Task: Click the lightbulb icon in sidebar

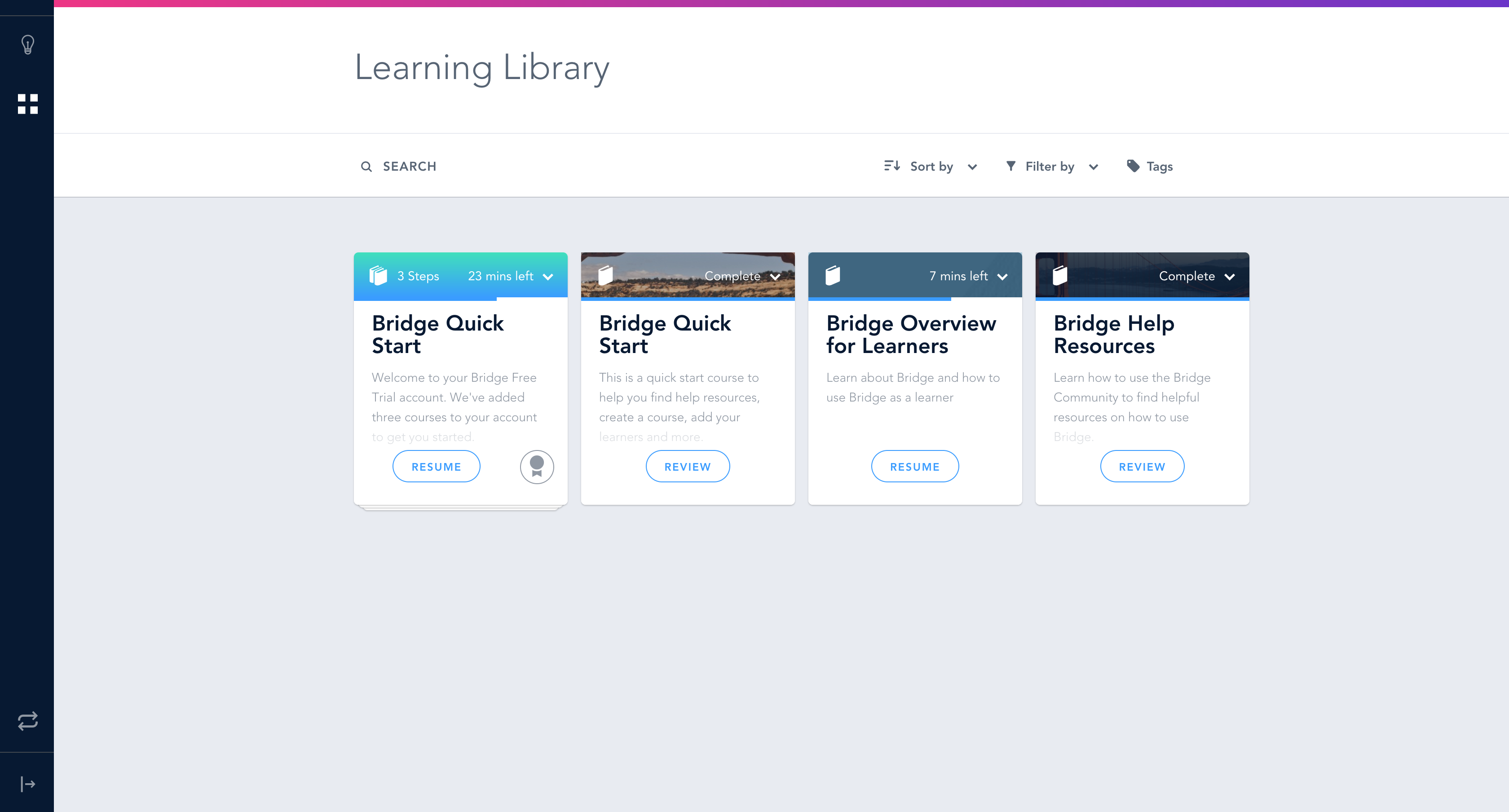Action: point(27,44)
